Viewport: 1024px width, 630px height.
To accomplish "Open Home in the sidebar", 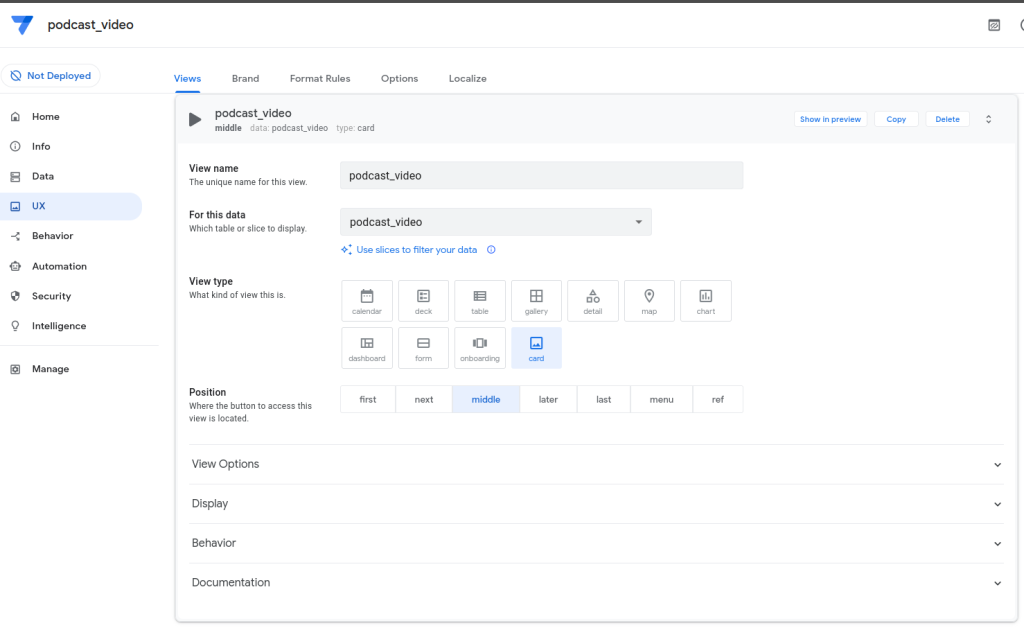I will pos(71,117).
